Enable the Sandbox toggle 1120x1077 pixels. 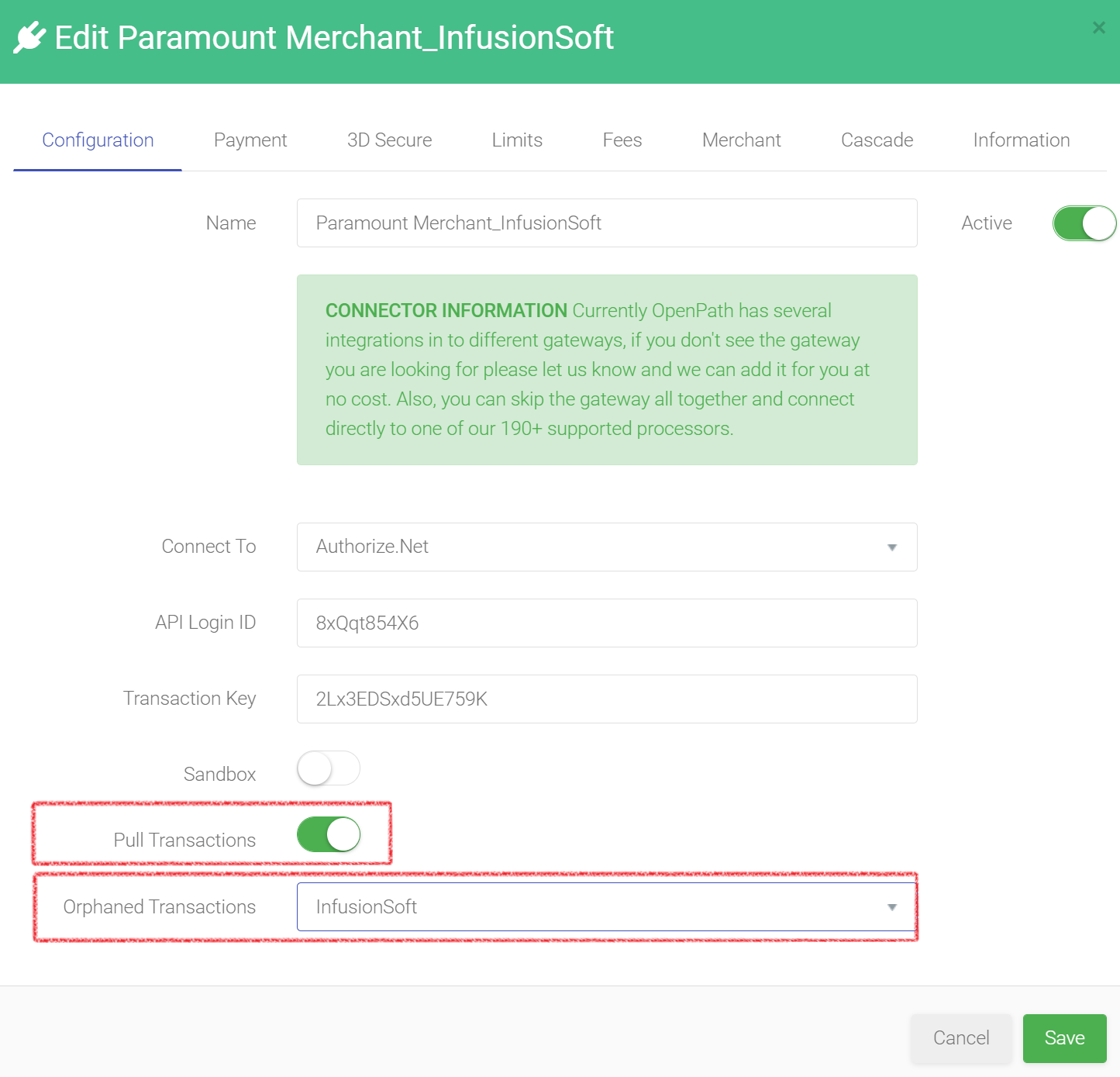(x=329, y=768)
